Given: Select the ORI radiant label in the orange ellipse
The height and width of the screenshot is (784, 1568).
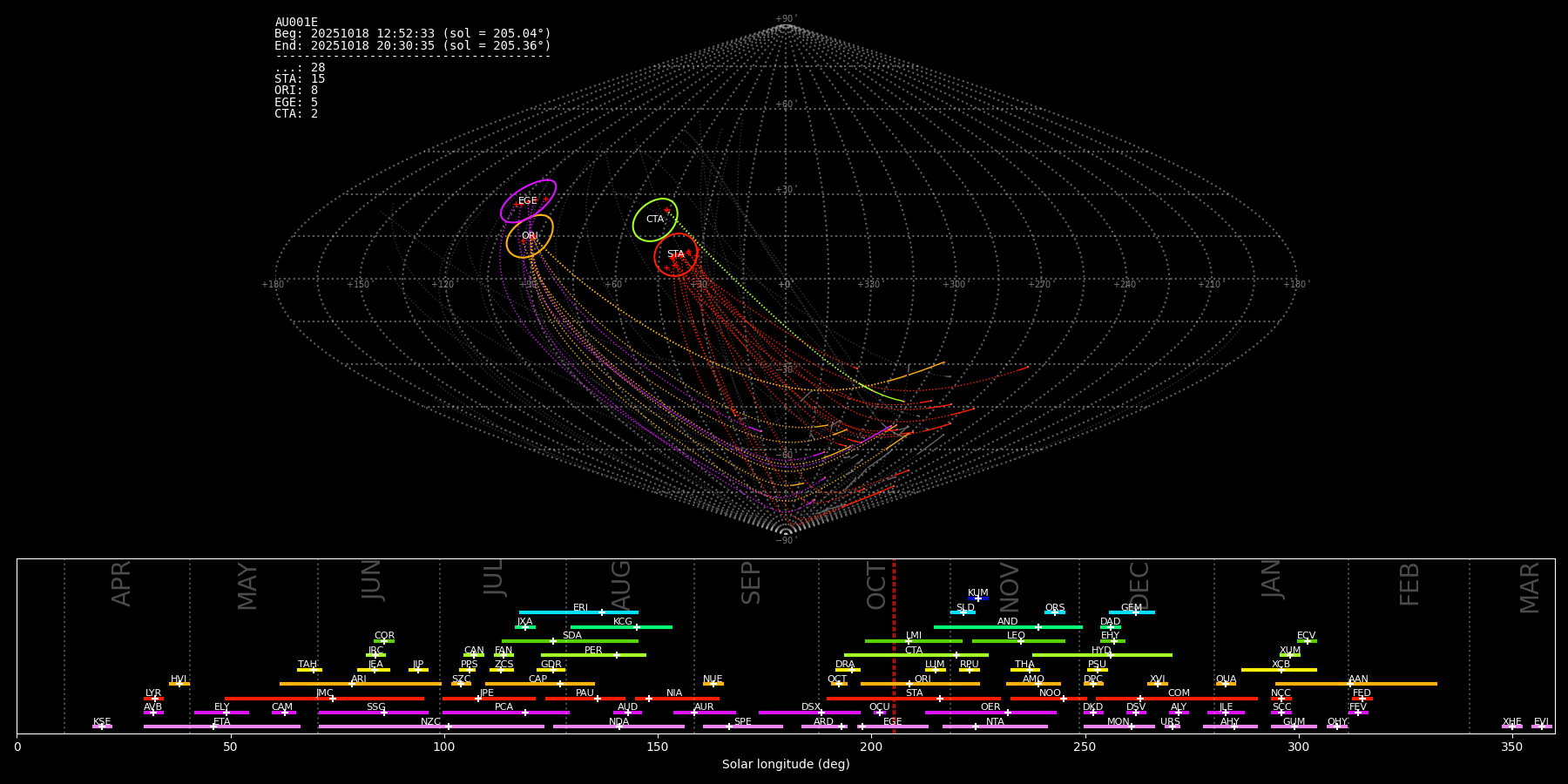Looking at the screenshot, I should (530, 236).
